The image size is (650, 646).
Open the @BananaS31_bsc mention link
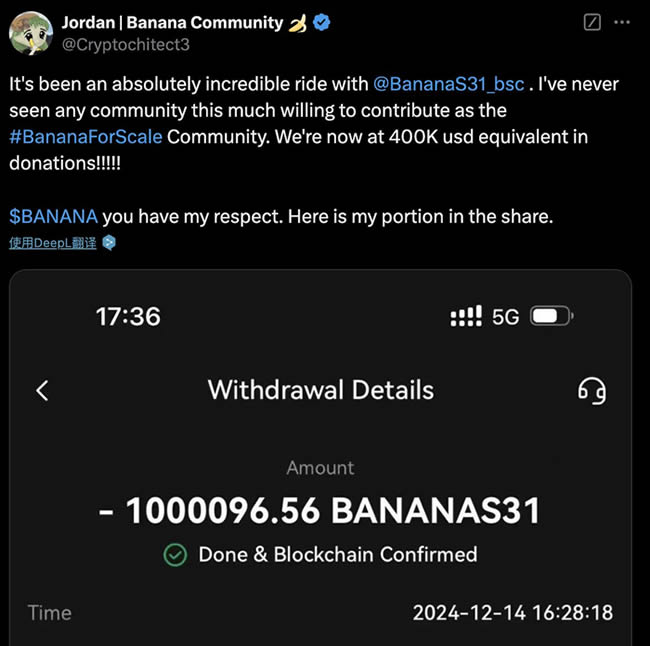449,85
